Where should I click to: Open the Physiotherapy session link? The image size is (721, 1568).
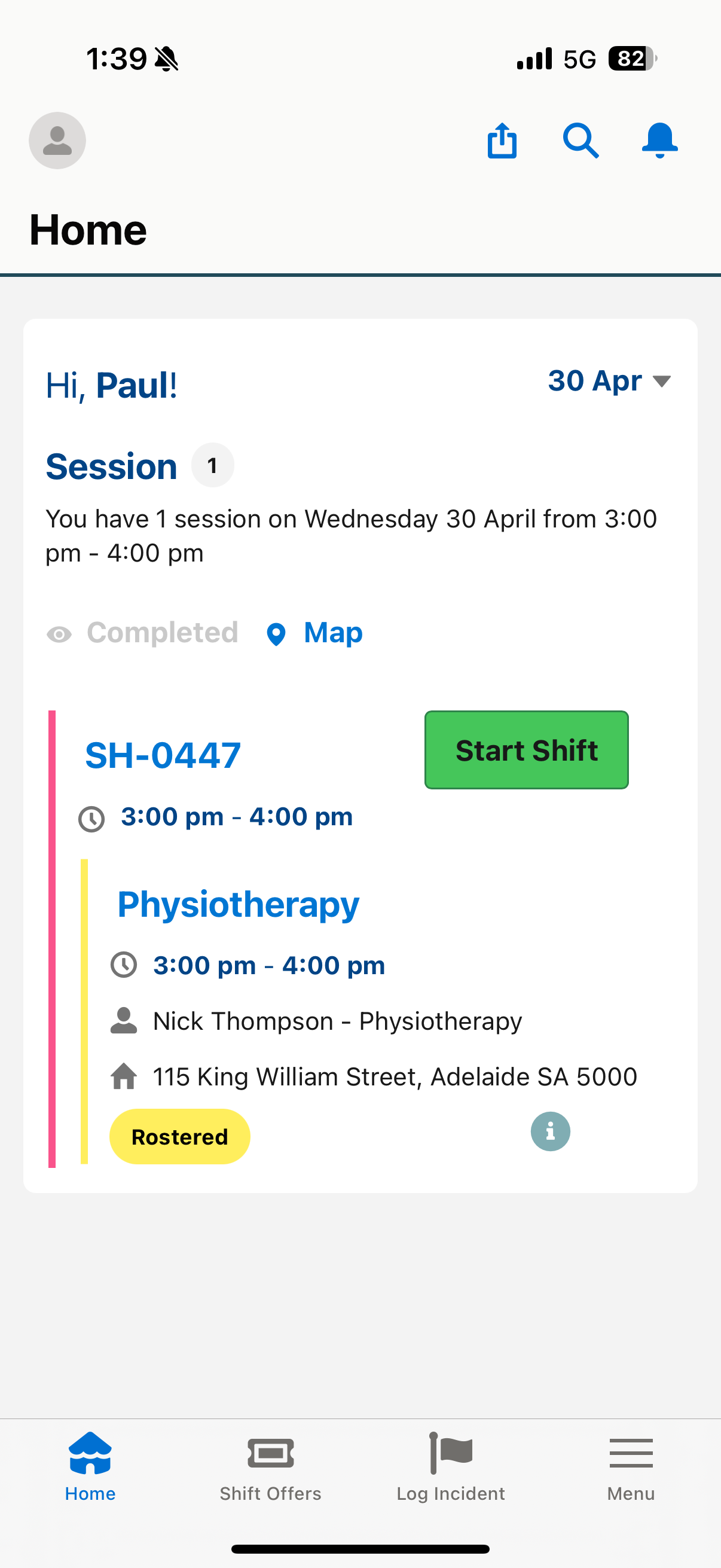click(x=238, y=905)
